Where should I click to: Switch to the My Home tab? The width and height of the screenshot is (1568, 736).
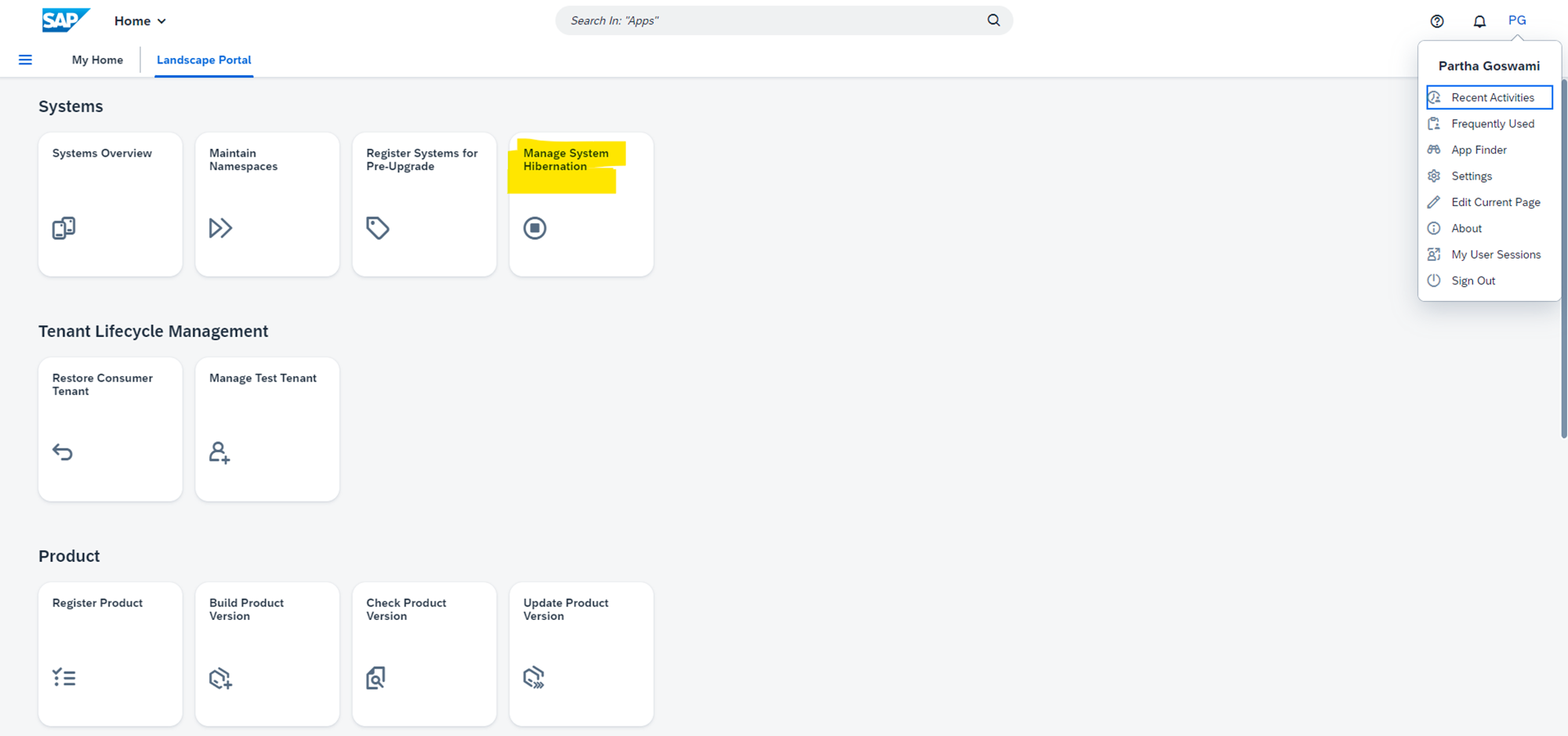[97, 60]
